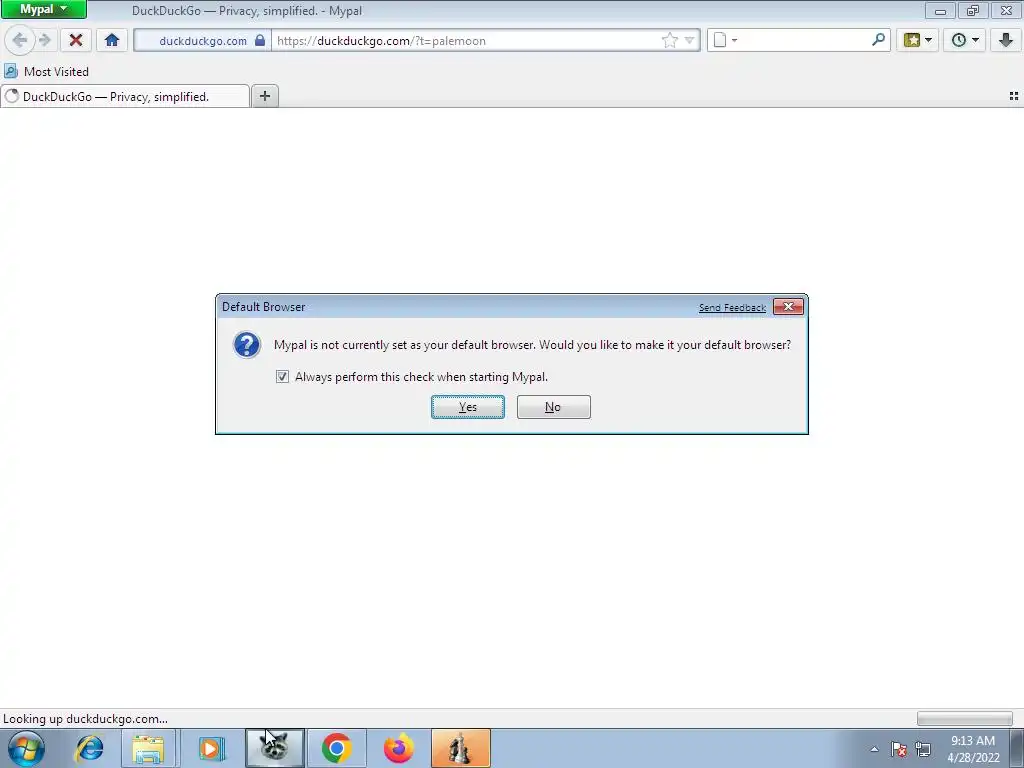Click the Send Feedback link

point(732,308)
